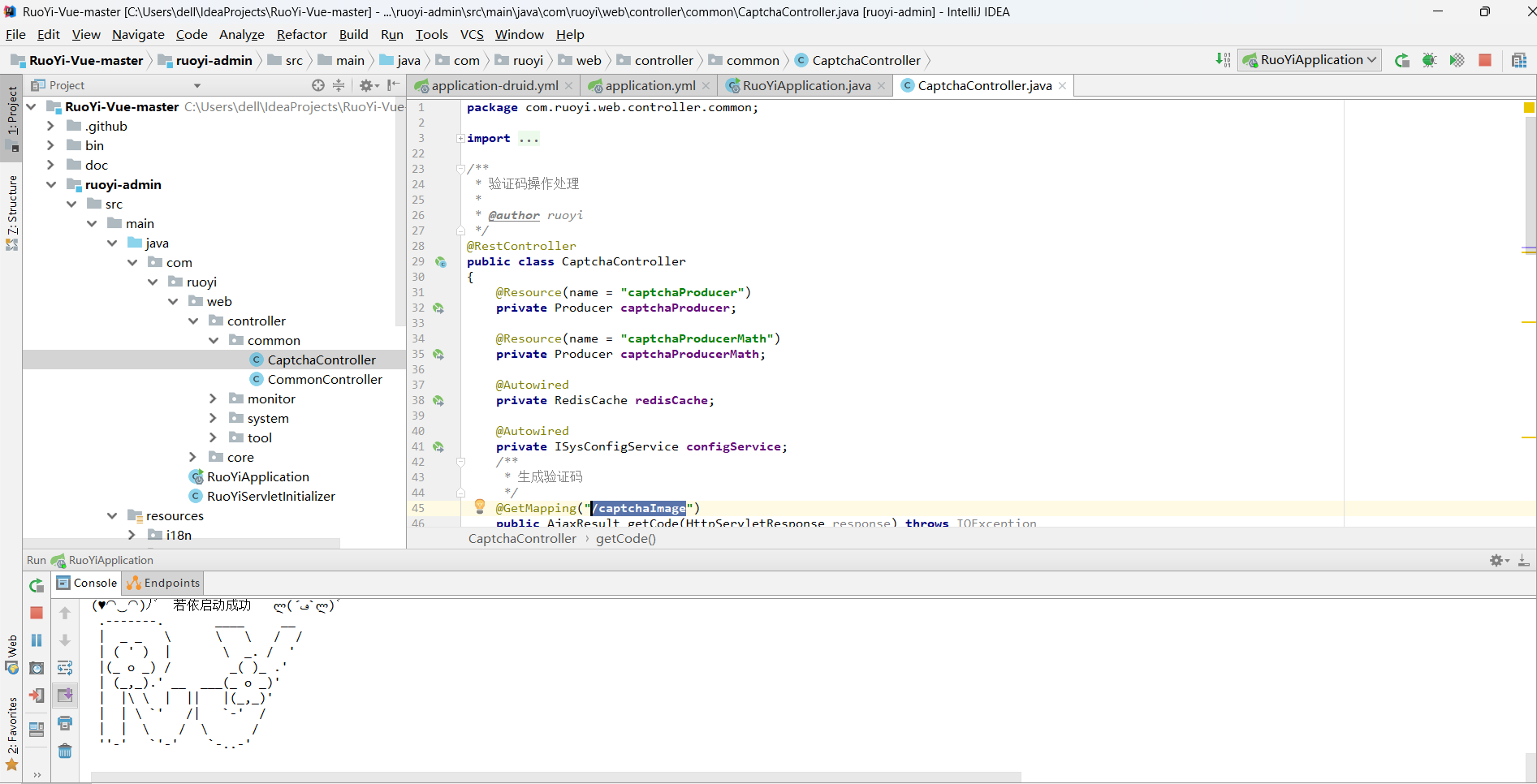Image resolution: width=1537 pixels, height=784 pixels.
Task: Click the Spring bean gutter icon on line 29
Action: 440,262
